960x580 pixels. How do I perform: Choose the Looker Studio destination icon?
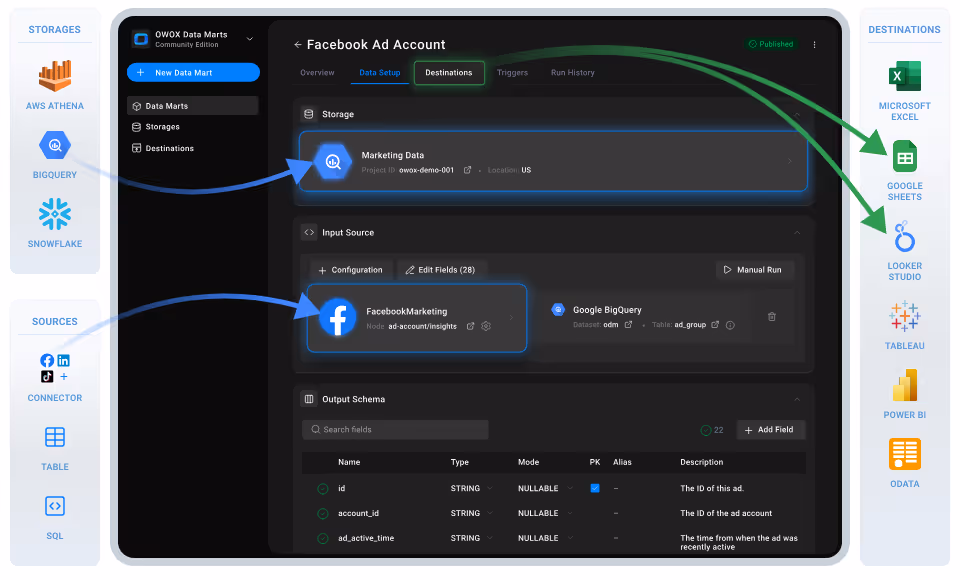tap(904, 237)
